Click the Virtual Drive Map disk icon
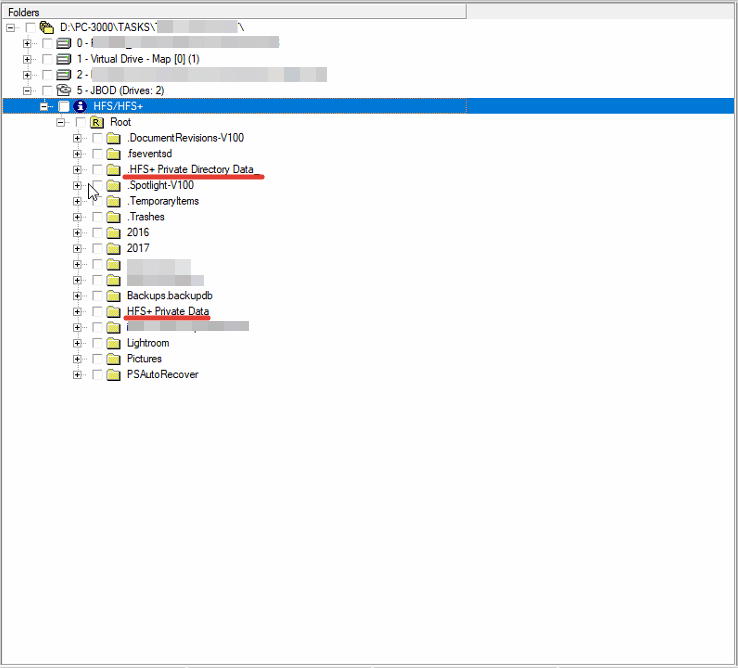 tap(64, 59)
